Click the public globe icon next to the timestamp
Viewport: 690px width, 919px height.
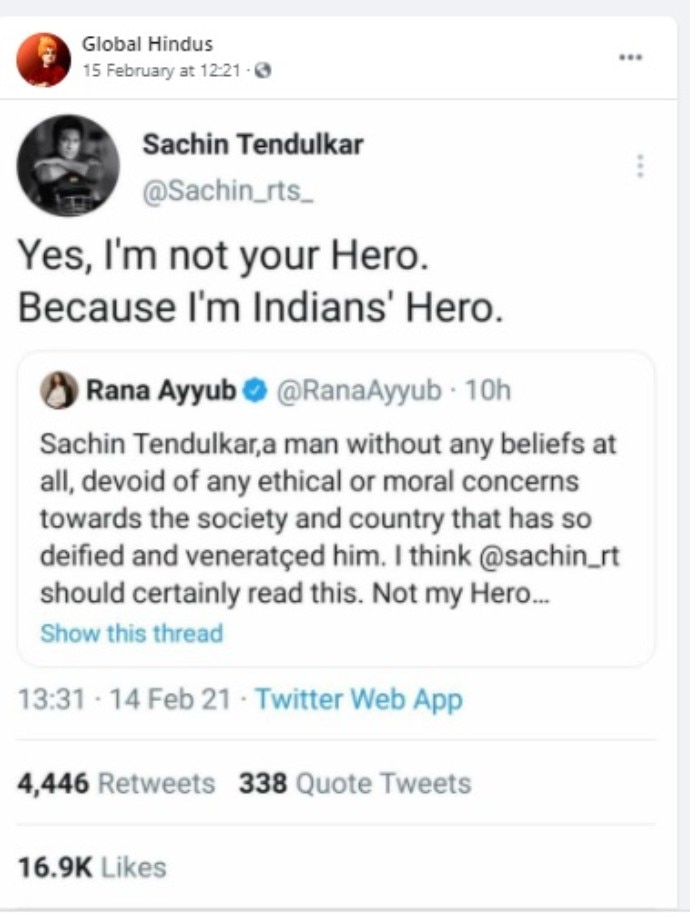264,71
